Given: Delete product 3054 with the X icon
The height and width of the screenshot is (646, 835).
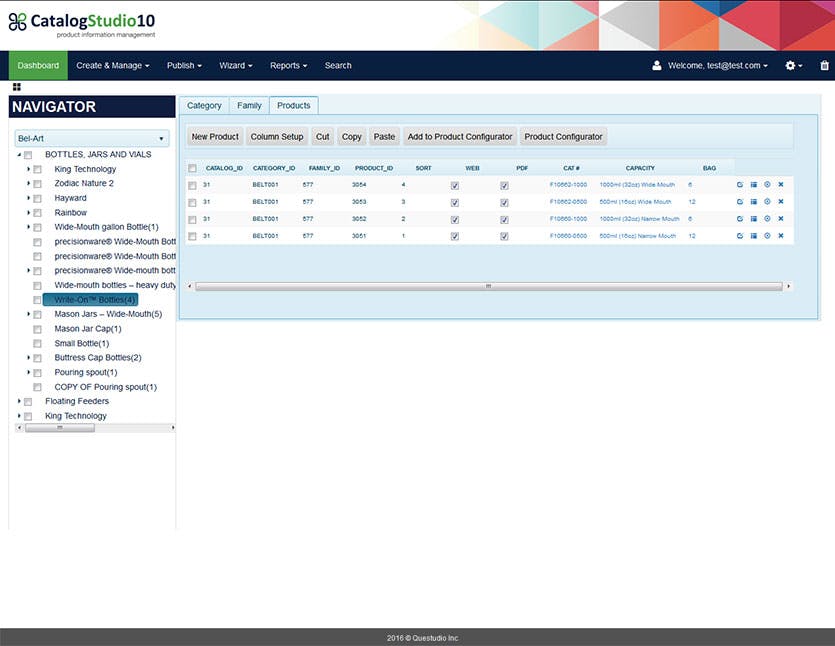Looking at the screenshot, I should (781, 184).
